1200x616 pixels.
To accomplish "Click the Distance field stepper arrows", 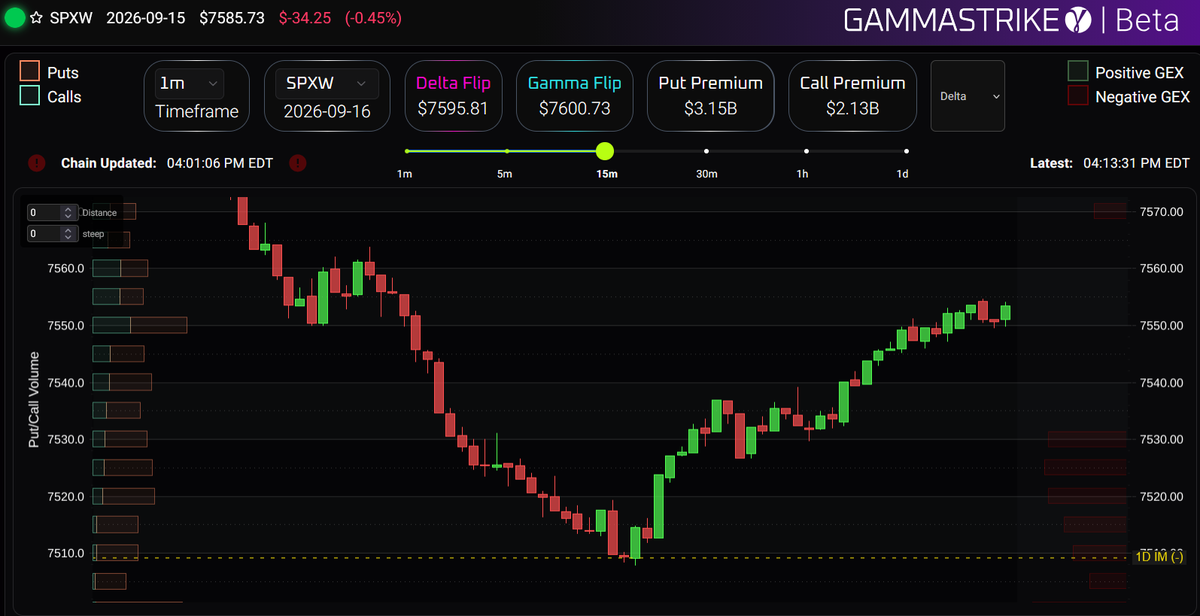I will tap(68, 212).
